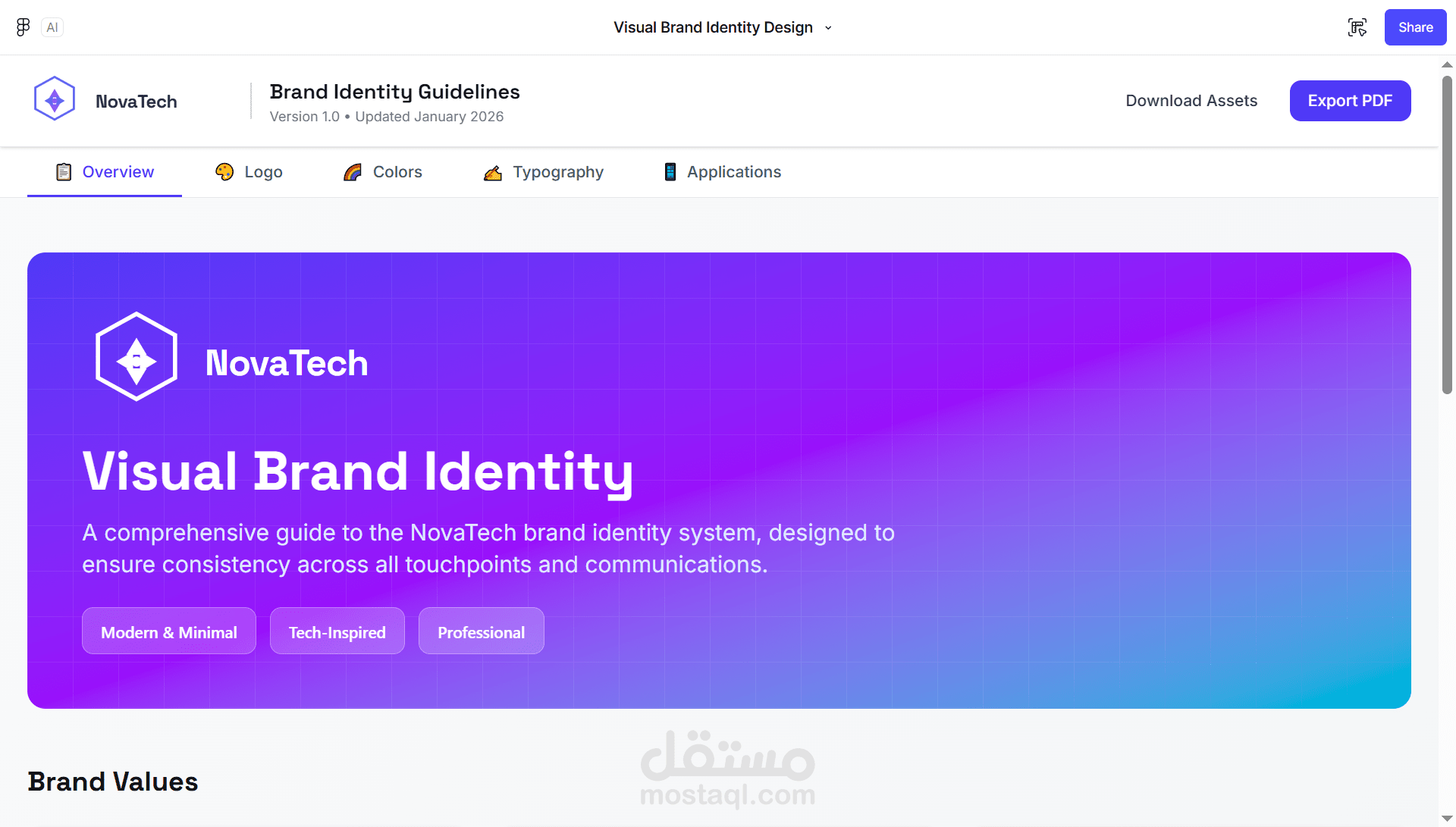Click the rainbow icon on the Colors tab
Viewport: 1456px width, 827px height.
(353, 172)
